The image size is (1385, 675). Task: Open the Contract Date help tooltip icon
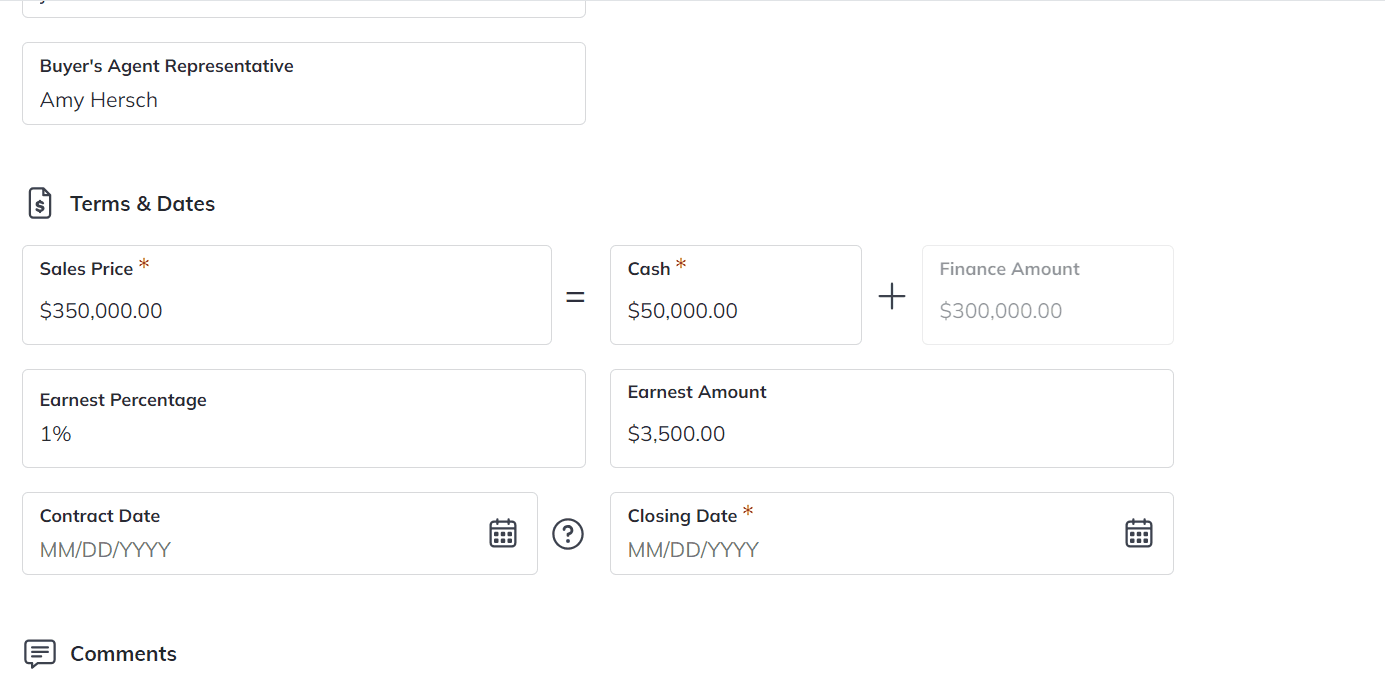point(568,534)
